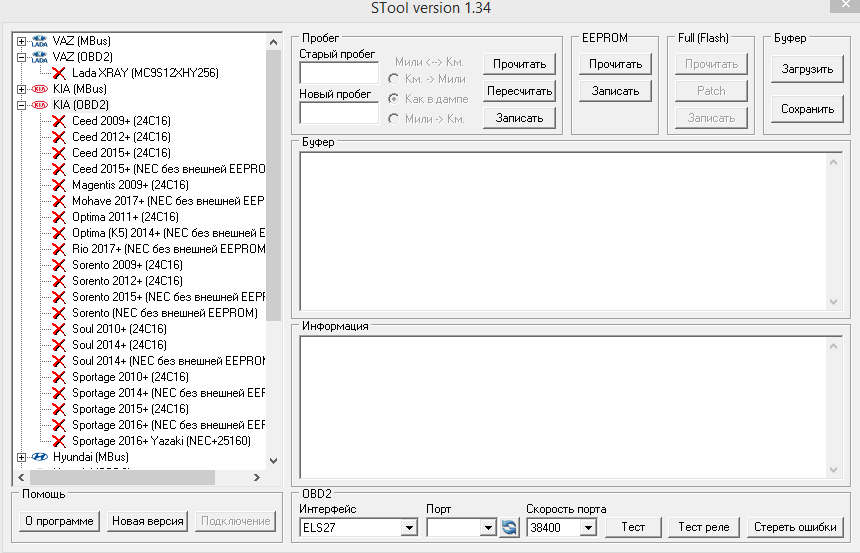Screen dimensions: 860x553
Task: Click red X icon beside Ceed 2009+ (24C16)
Action: point(60,121)
